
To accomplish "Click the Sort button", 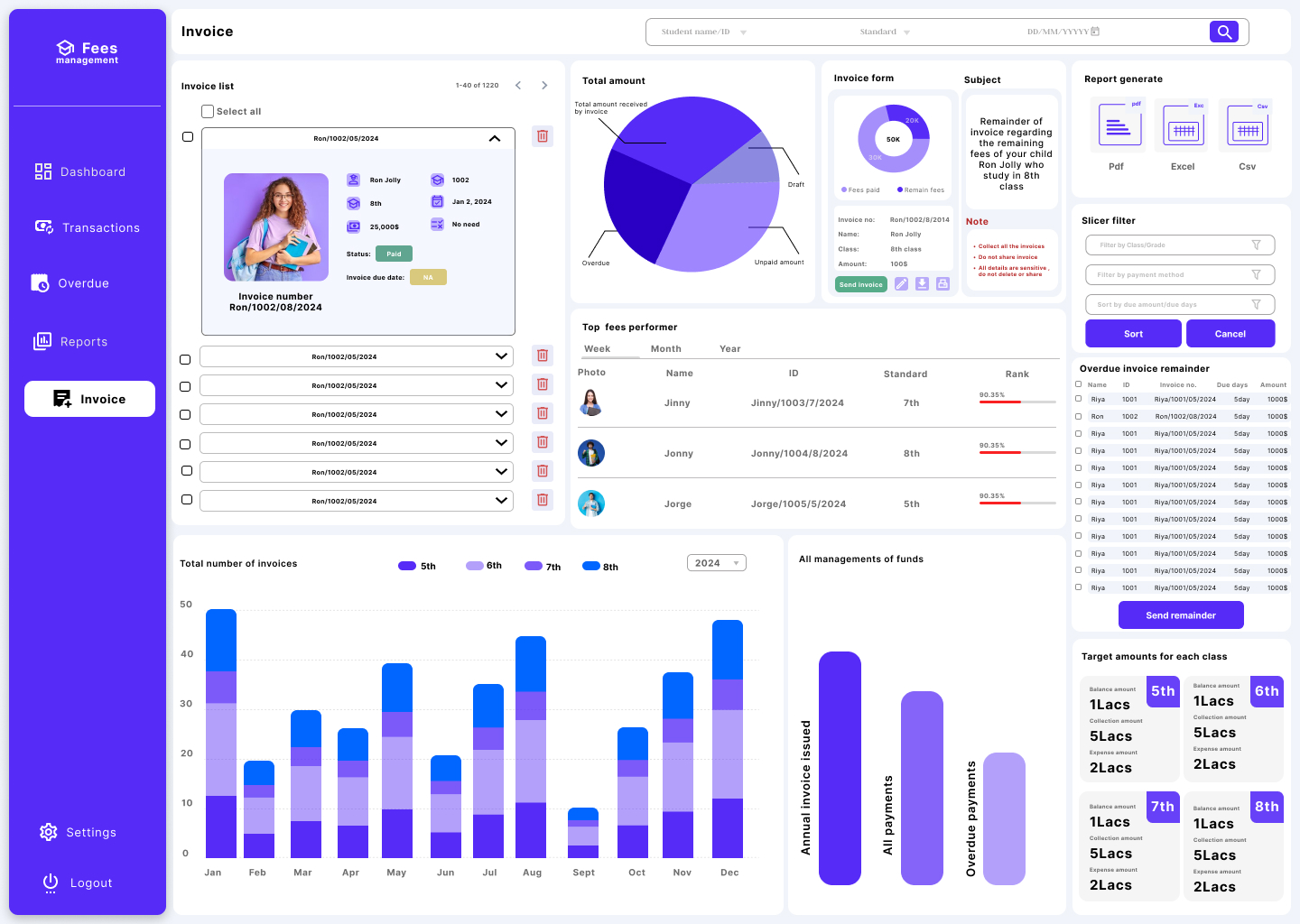I will pyautogui.click(x=1134, y=334).
